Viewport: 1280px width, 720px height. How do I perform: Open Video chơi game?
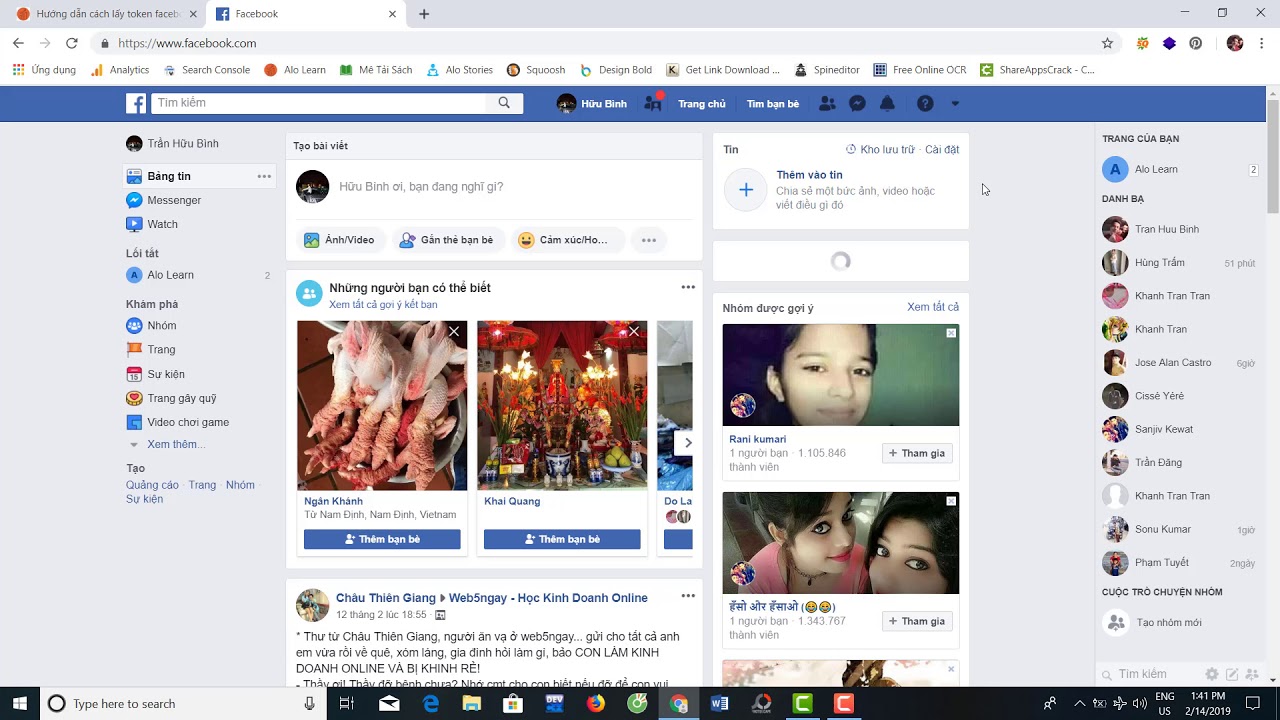pos(187,422)
